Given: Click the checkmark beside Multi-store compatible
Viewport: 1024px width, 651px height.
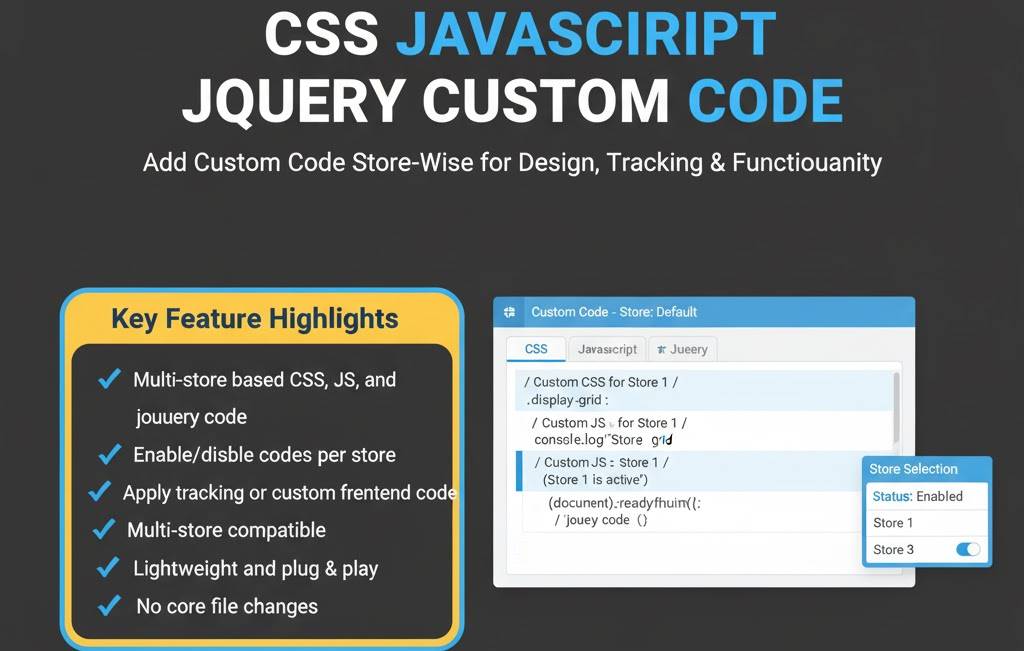Looking at the screenshot, I should tap(104, 529).
